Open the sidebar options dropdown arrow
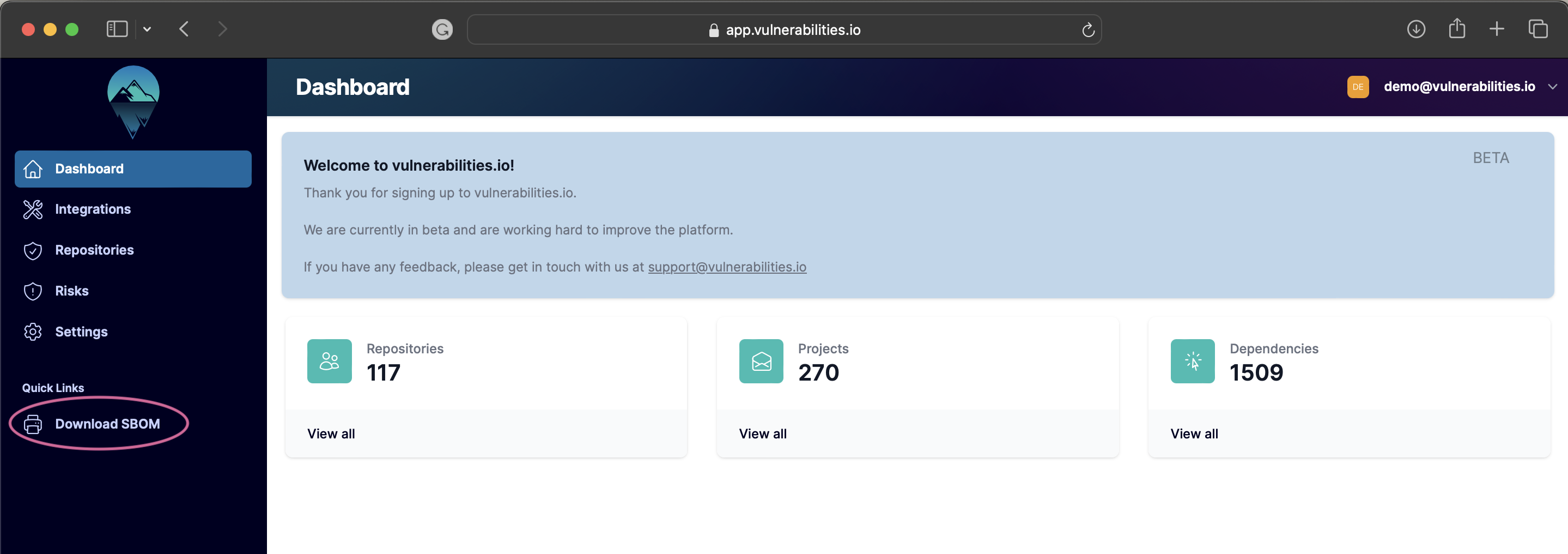The image size is (1568, 554). (147, 29)
